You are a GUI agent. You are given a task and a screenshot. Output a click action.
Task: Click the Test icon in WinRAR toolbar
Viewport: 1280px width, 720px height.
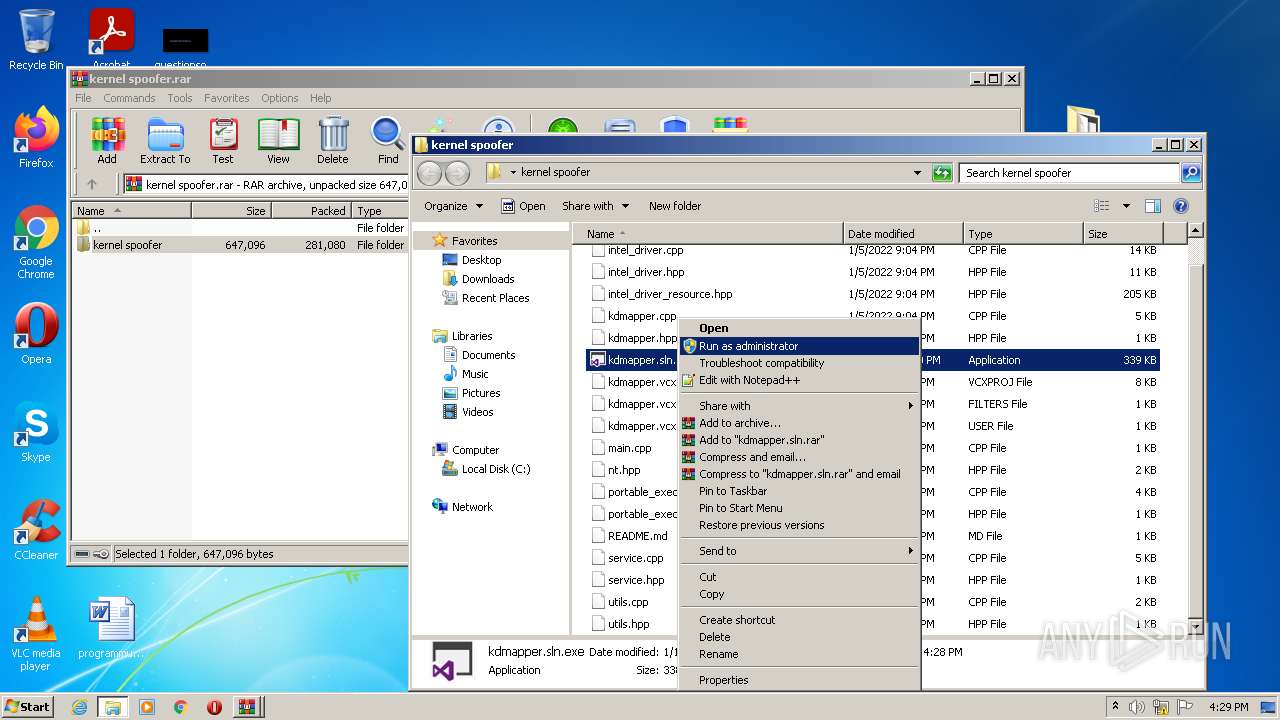(223, 140)
